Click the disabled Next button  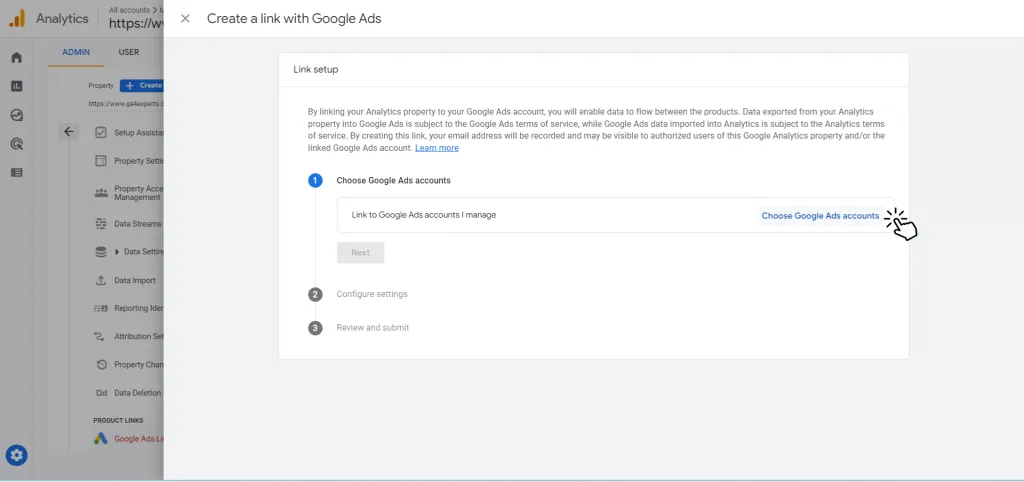click(360, 253)
